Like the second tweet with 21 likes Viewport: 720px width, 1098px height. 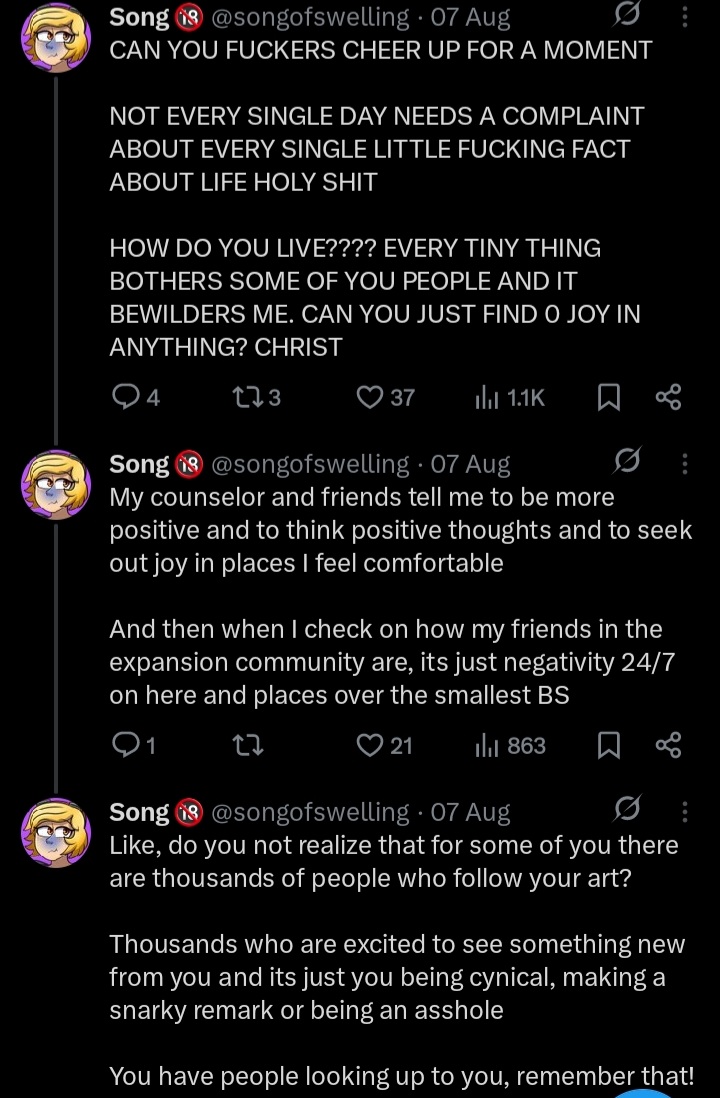pos(371,745)
